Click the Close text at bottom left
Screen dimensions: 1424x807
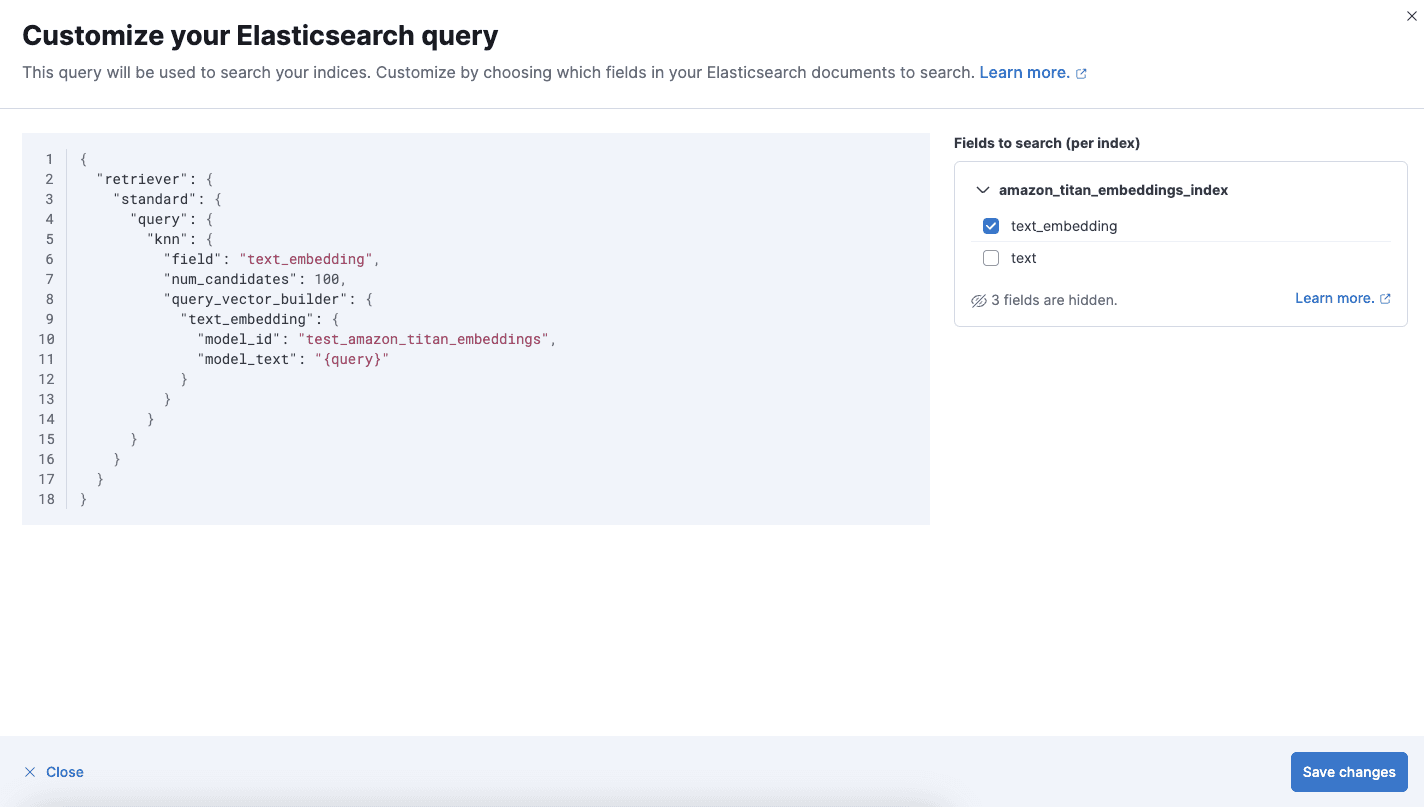click(65, 772)
